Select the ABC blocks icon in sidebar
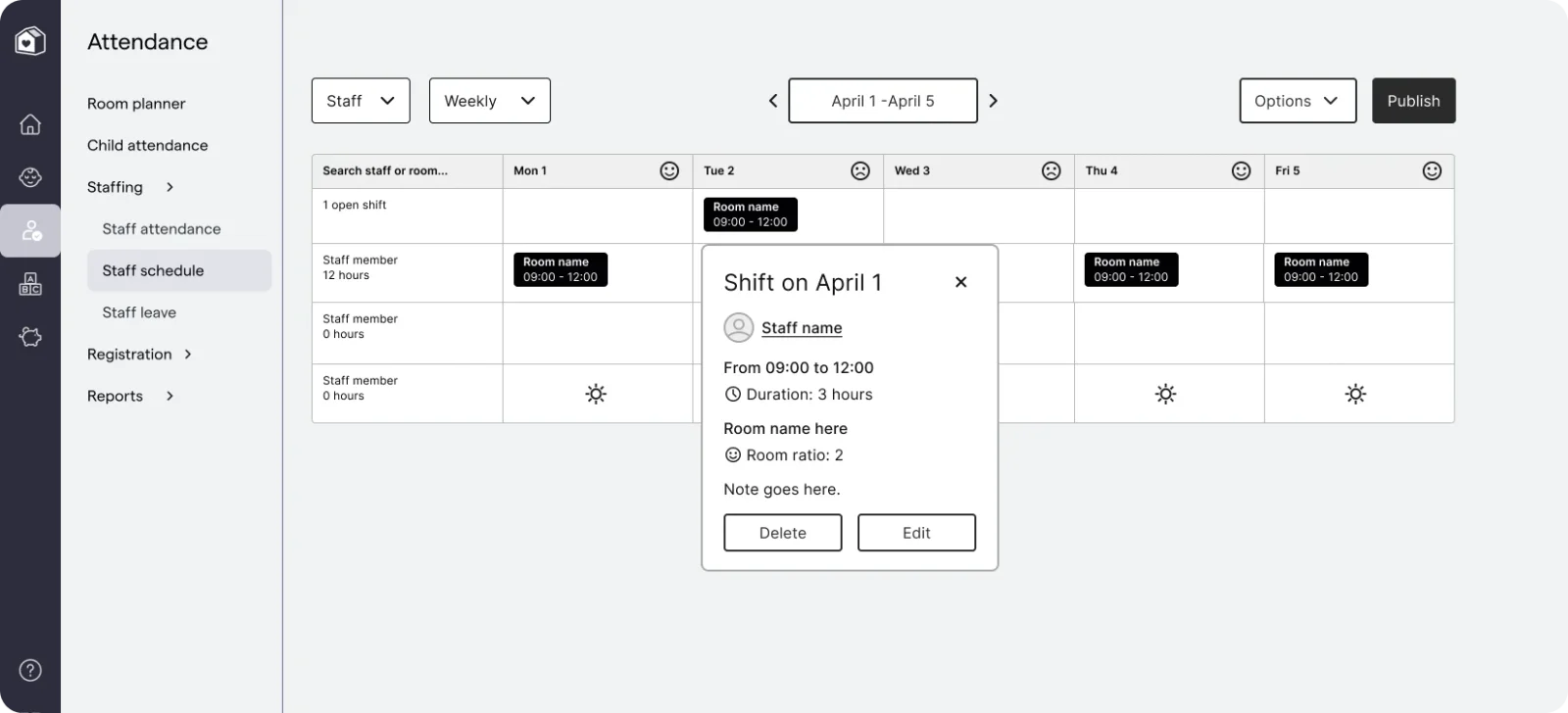Viewport: 1568px width, 713px height. point(30,284)
